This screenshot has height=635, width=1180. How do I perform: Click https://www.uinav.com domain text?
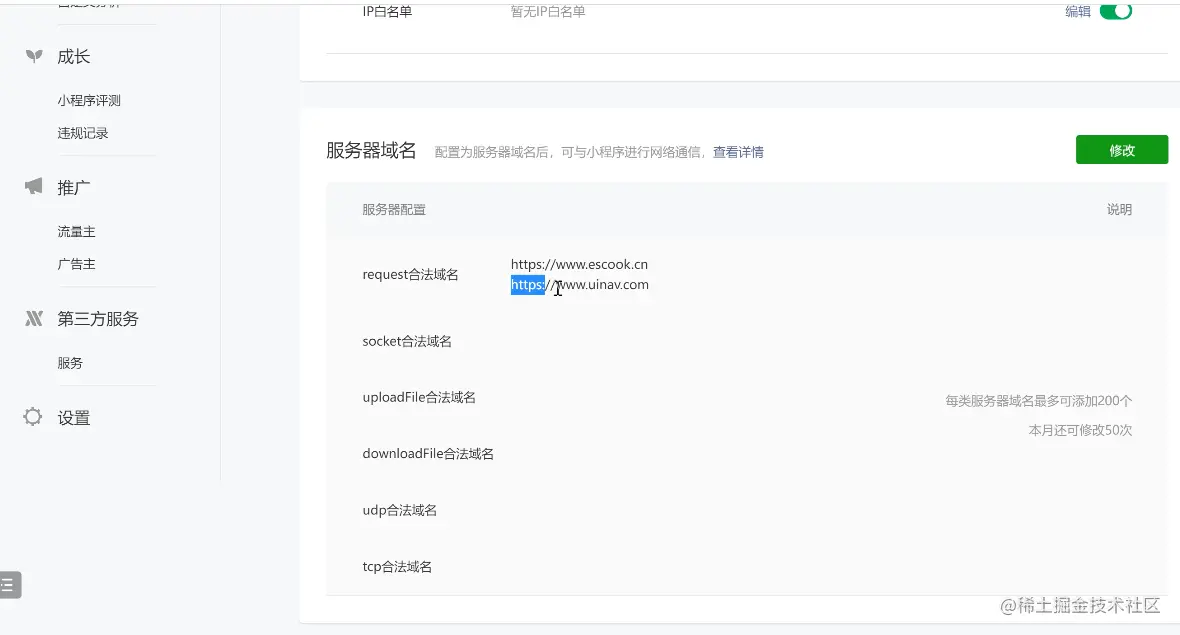(579, 284)
